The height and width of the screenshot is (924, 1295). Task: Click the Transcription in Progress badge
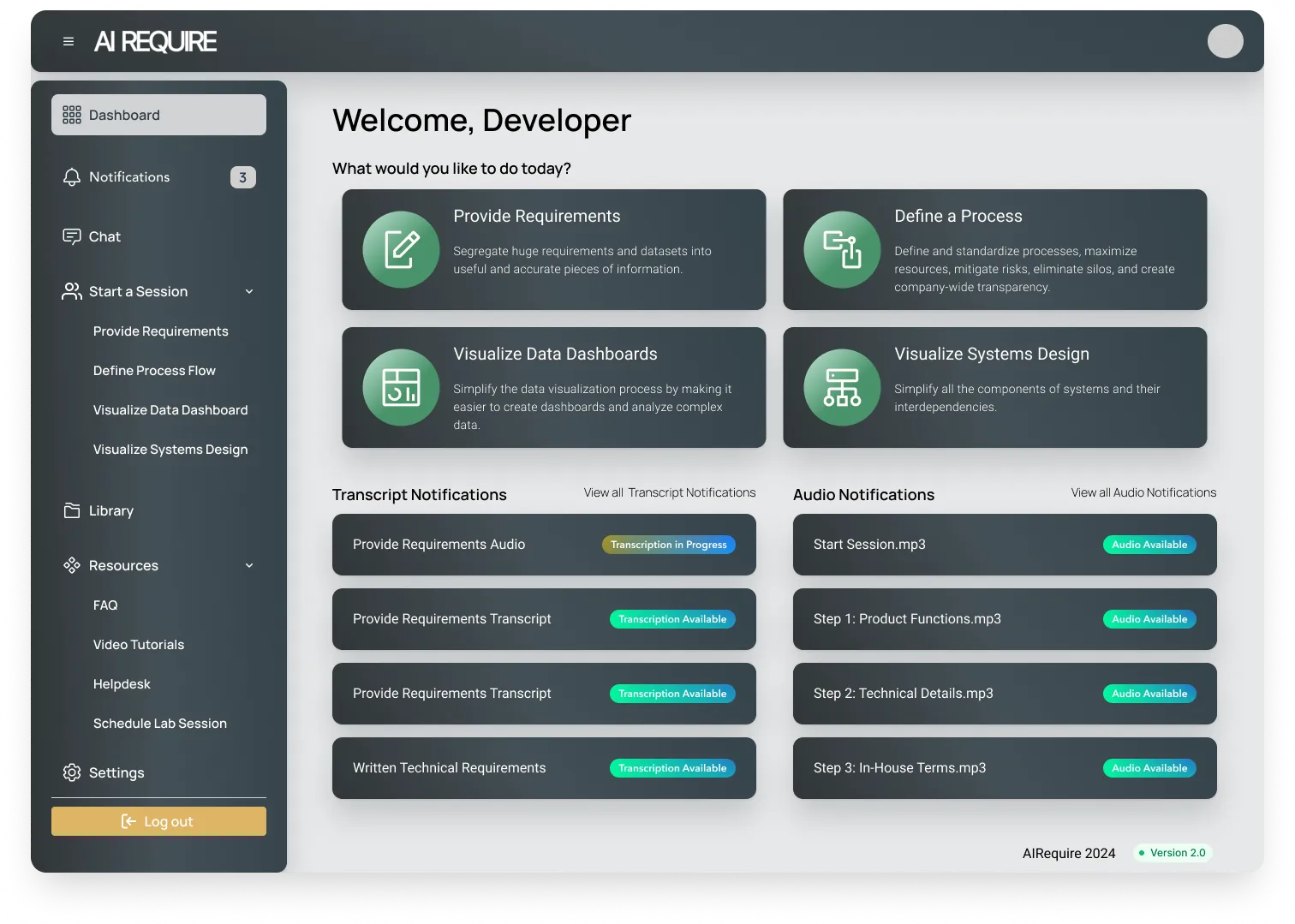click(669, 545)
